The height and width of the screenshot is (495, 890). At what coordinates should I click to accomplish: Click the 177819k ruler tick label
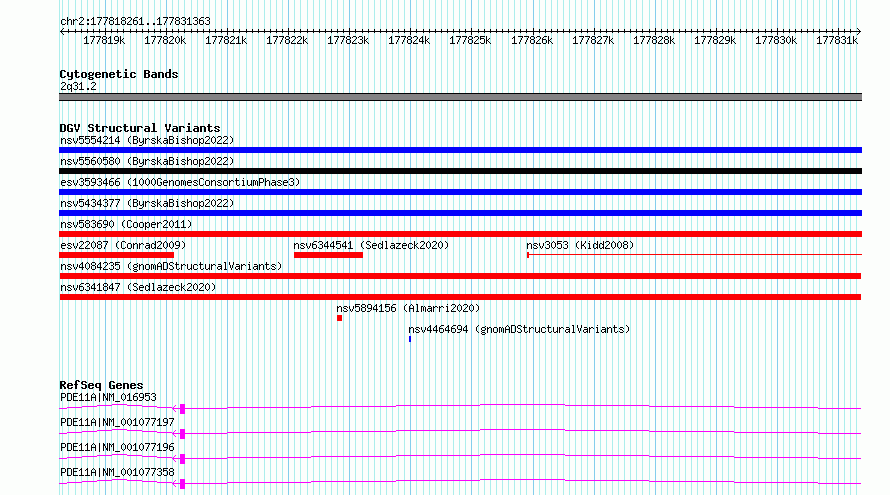tap(104, 41)
